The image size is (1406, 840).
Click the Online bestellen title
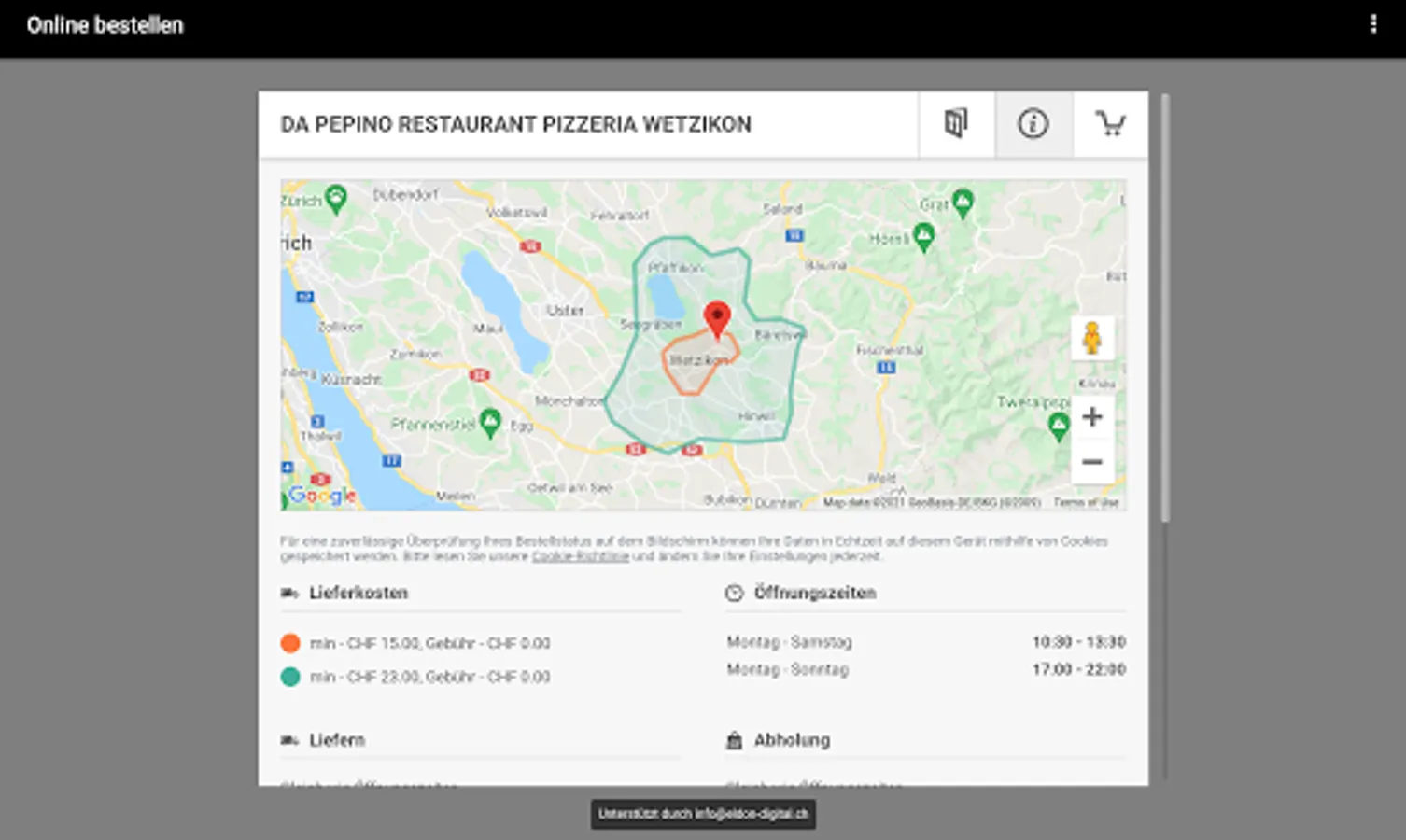point(105,25)
